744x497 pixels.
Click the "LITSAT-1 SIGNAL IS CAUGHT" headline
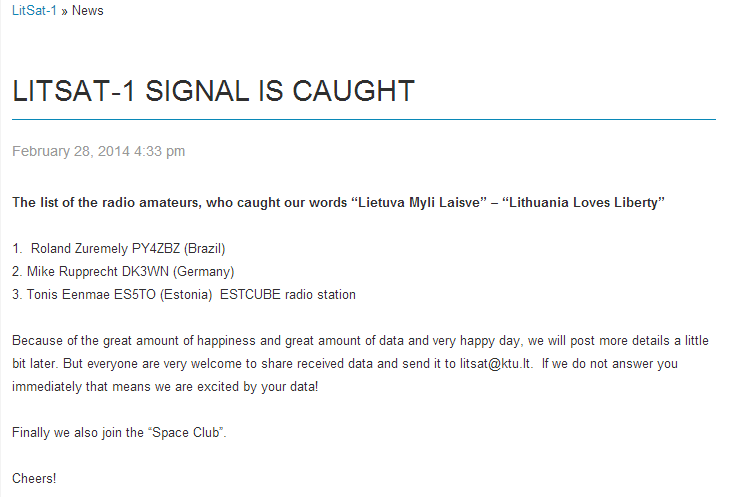tap(213, 91)
